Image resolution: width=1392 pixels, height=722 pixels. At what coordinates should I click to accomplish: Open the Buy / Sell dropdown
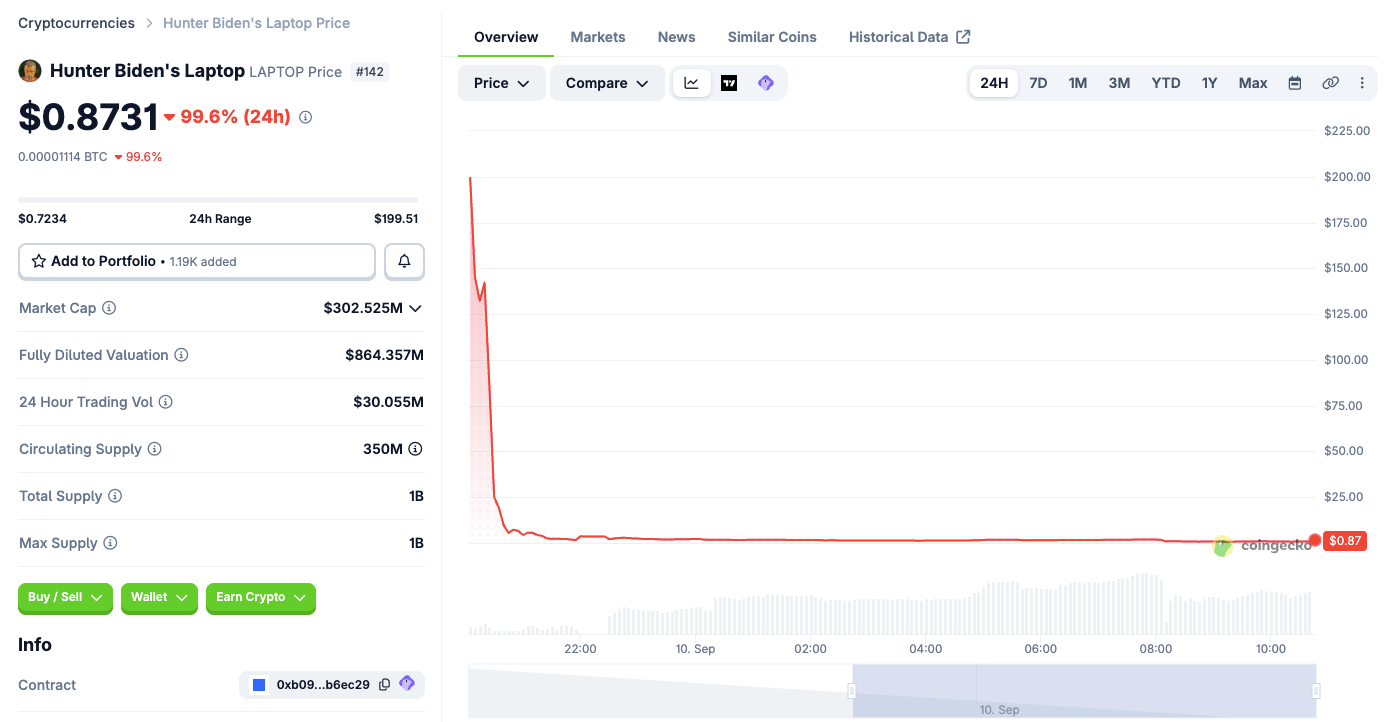(x=66, y=597)
